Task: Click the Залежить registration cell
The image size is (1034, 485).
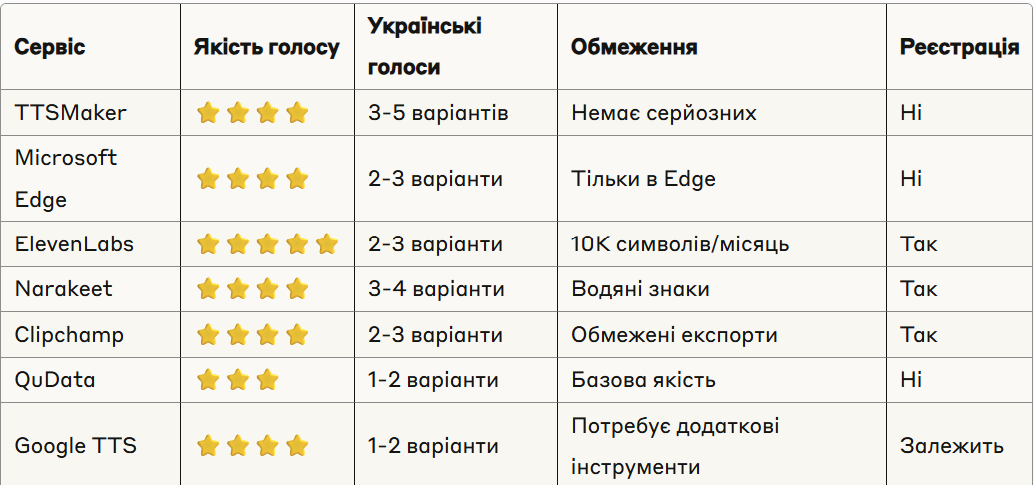Action: 952,446
